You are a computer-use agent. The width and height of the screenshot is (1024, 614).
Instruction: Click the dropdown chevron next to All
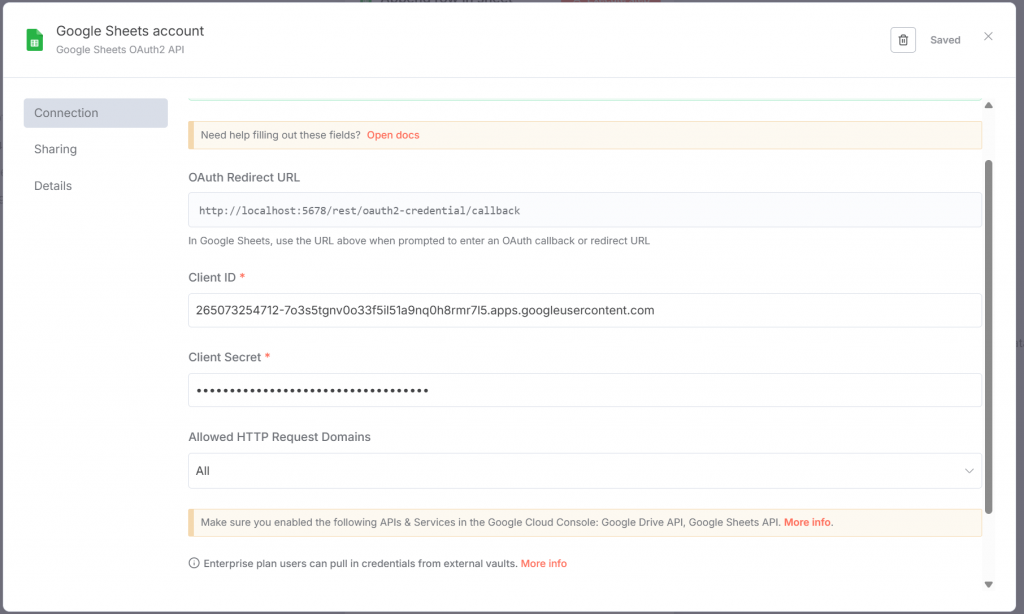968,471
